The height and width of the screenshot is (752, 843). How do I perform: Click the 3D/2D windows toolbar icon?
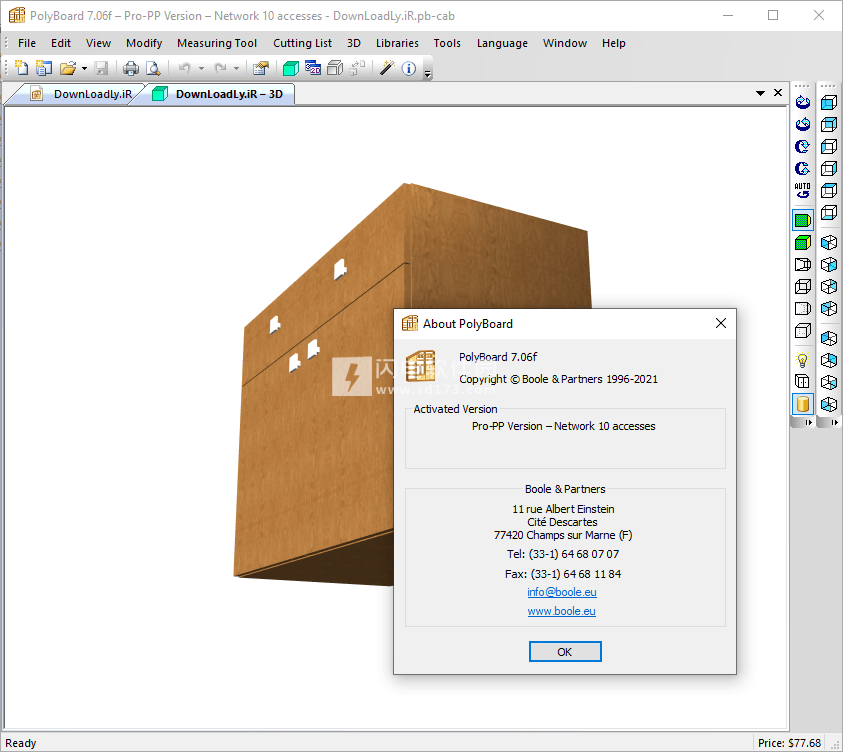click(x=313, y=68)
